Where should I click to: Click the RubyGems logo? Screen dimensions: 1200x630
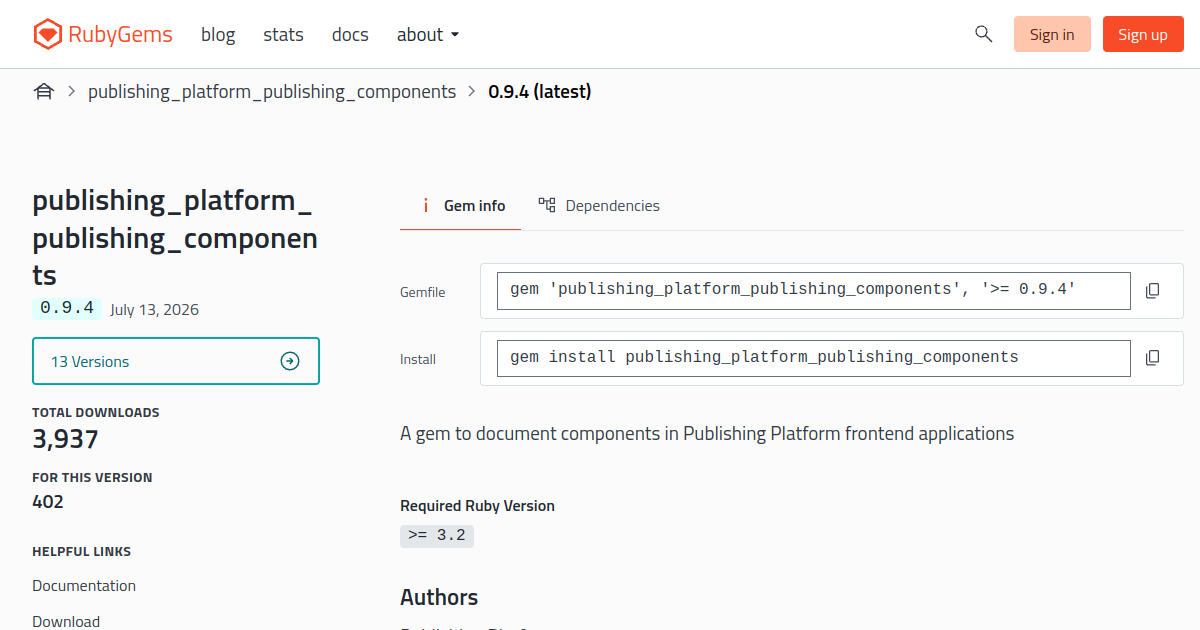[x=102, y=34]
